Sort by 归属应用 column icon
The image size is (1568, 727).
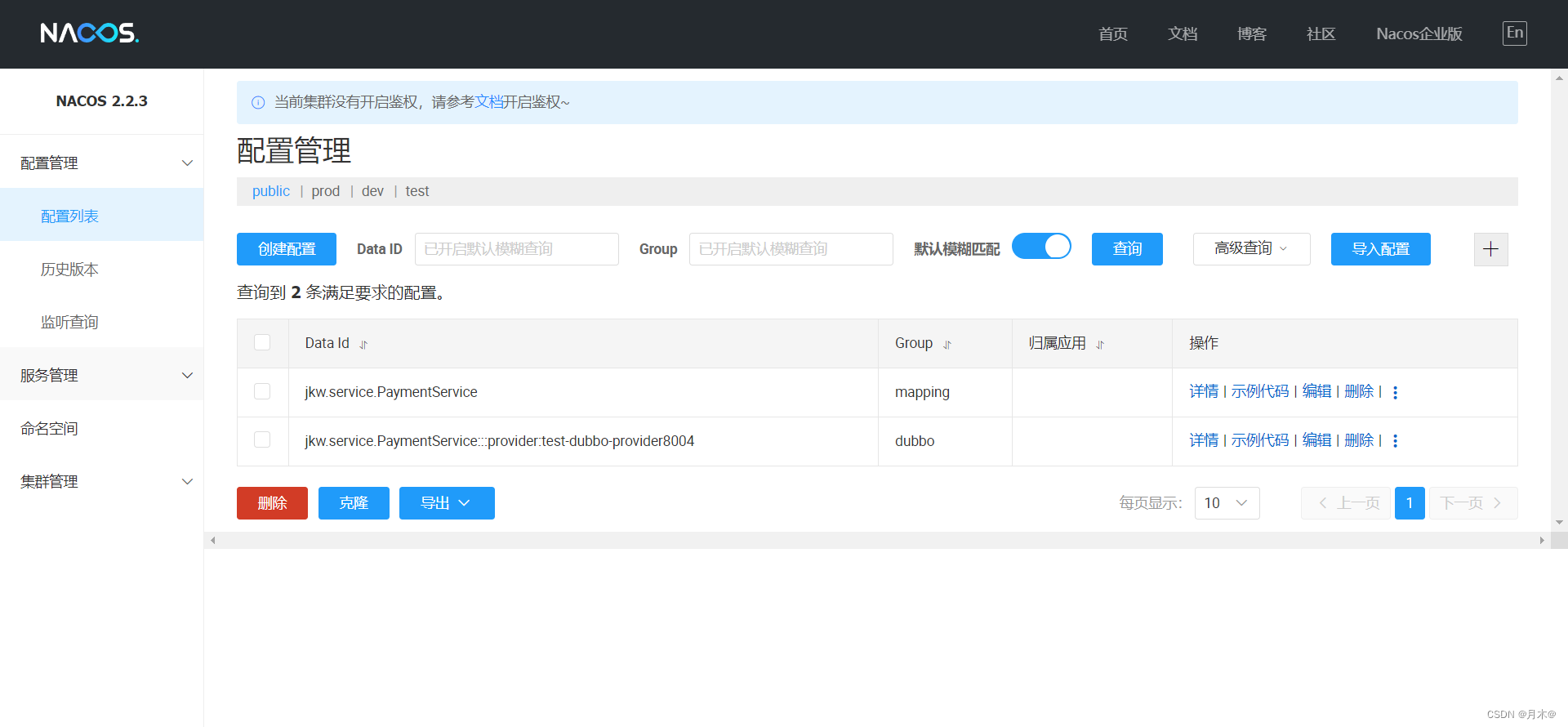click(x=1100, y=345)
